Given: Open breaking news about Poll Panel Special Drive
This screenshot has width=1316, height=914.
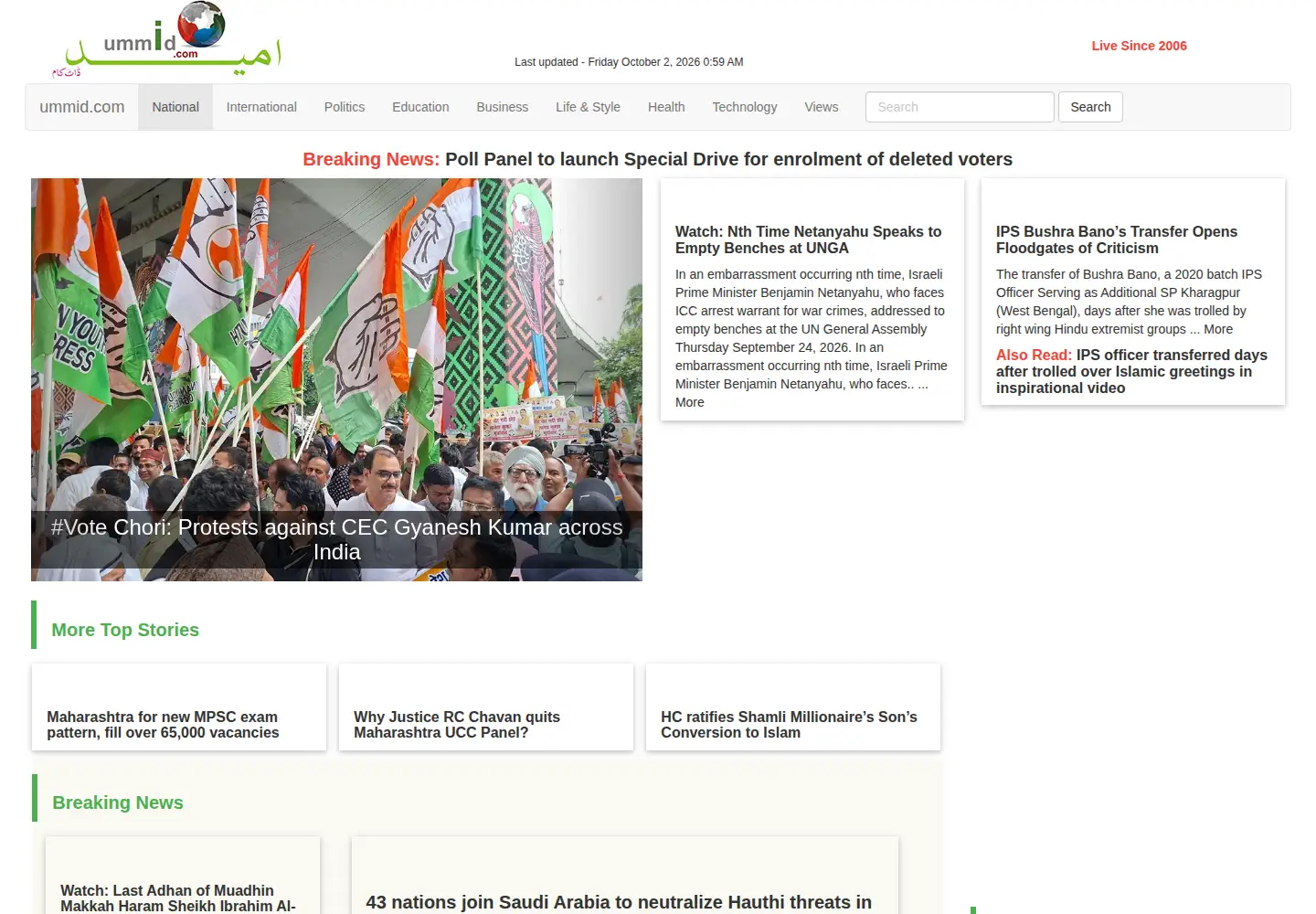Looking at the screenshot, I should [x=728, y=159].
